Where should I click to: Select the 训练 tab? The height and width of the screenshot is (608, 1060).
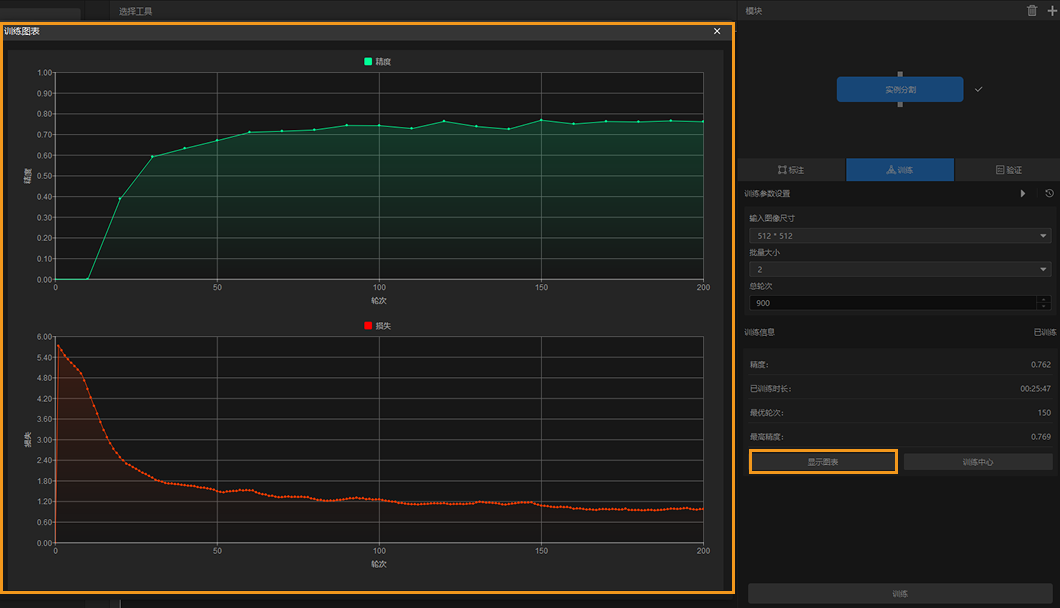tap(899, 170)
